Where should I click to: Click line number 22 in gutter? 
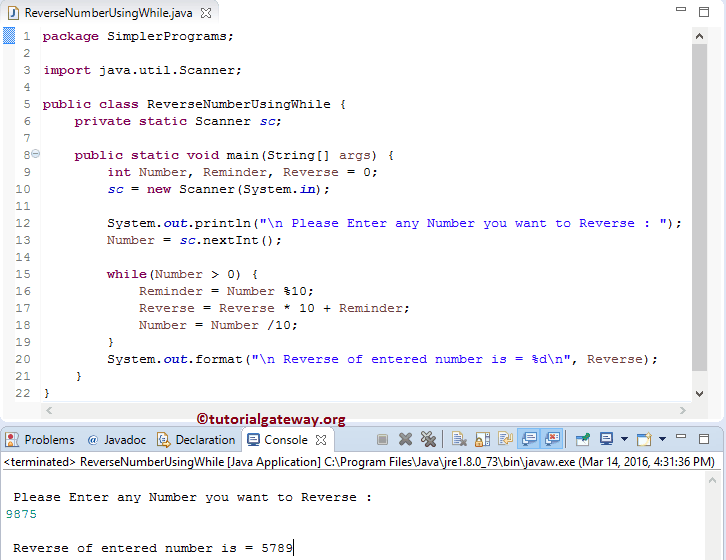tap(23, 393)
